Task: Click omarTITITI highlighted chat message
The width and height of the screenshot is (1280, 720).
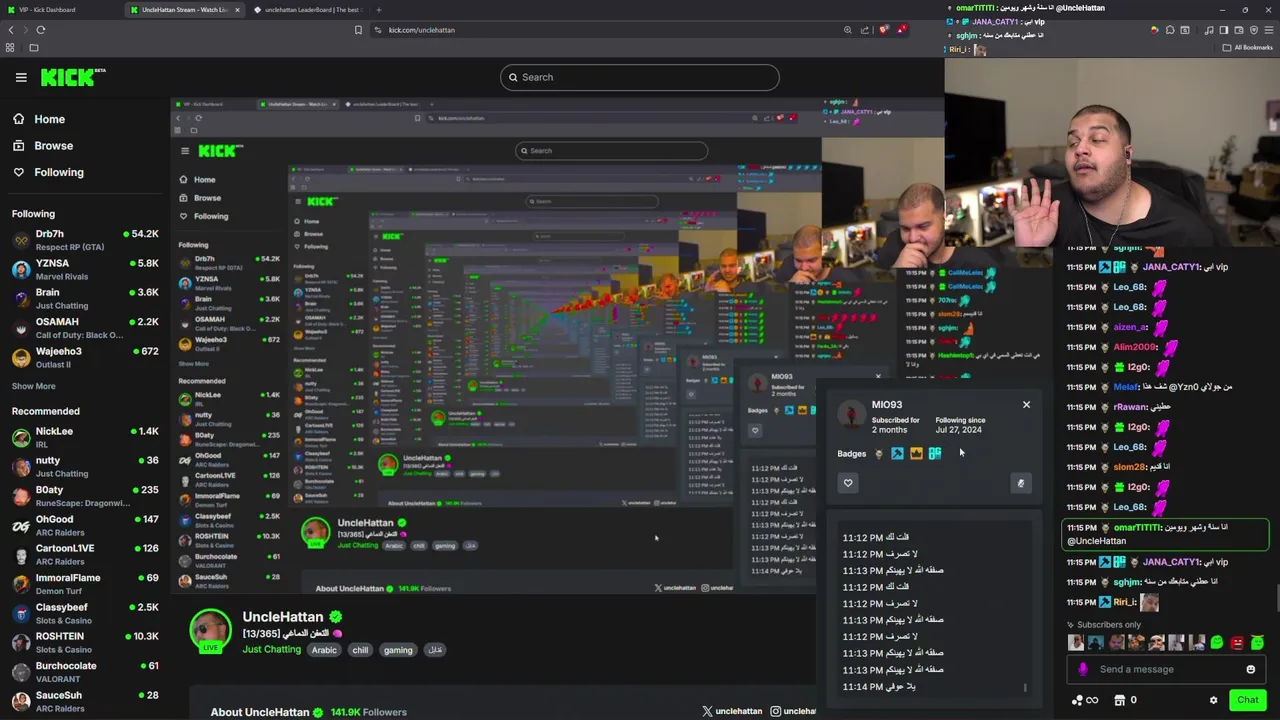Action: pos(1166,534)
